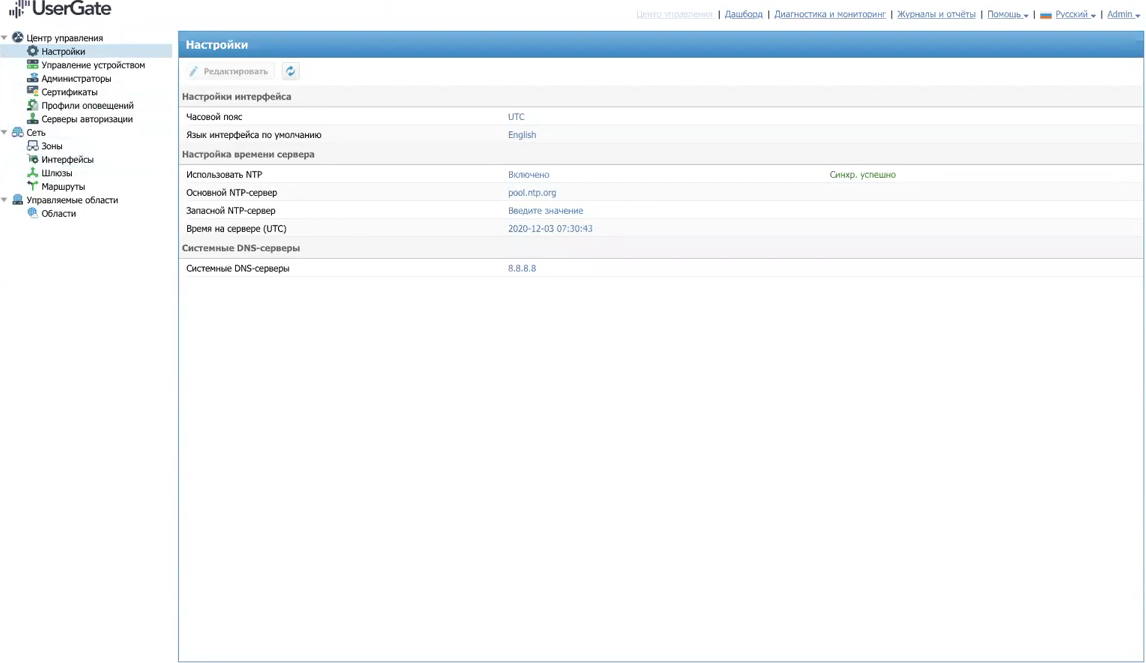Select Настройки in the sidebar tree
The height and width of the screenshot is (663, 1146).
63,51
